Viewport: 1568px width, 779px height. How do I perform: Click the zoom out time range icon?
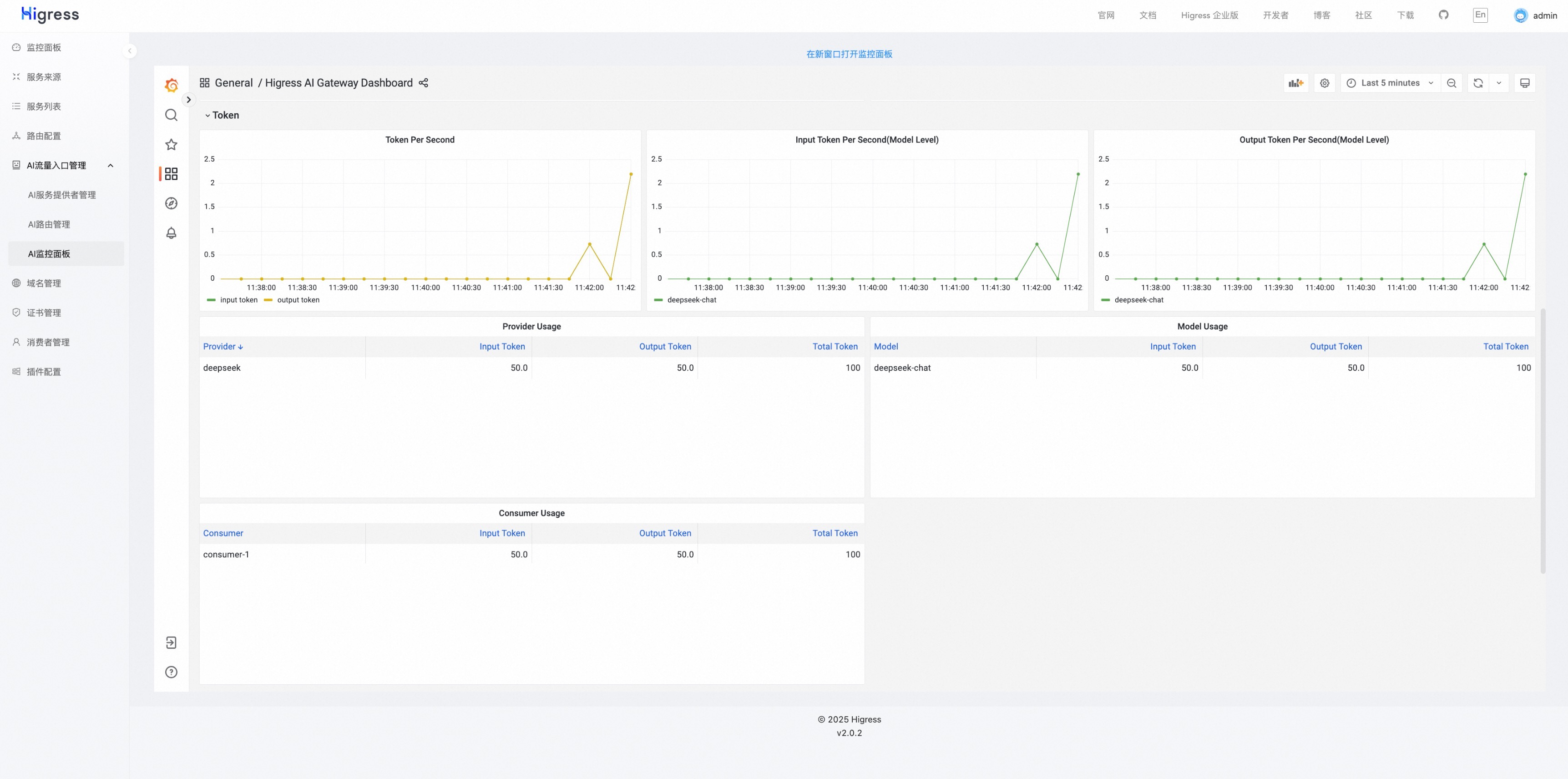pyautogui.click(x=1452, y=83)
